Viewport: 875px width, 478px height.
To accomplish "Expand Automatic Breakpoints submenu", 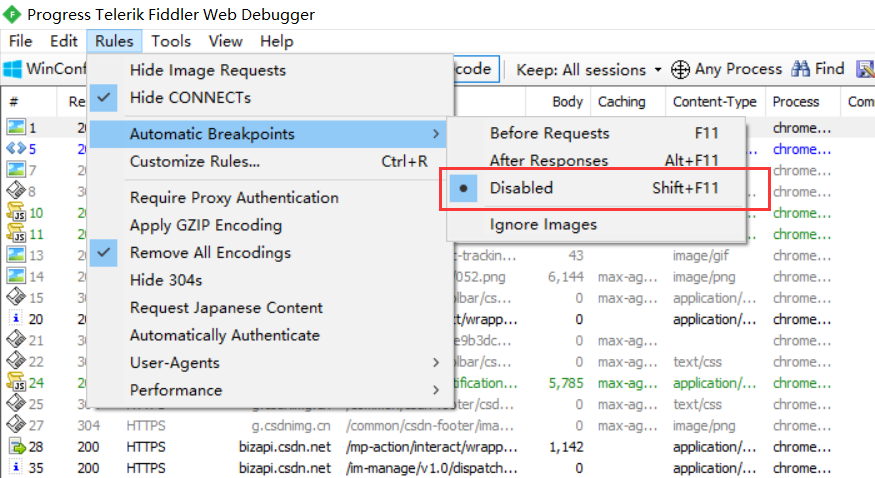I will [x=268, y=134].
